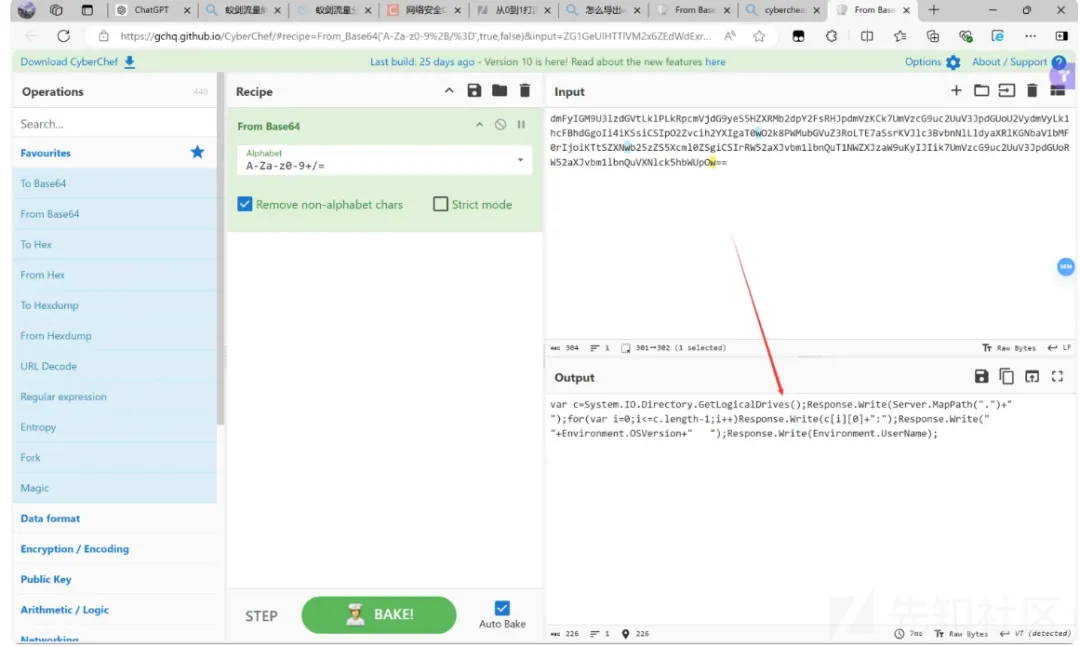Clear input and output trash icon
Screen dimensions: 1080x647
tap(1032, 90)
